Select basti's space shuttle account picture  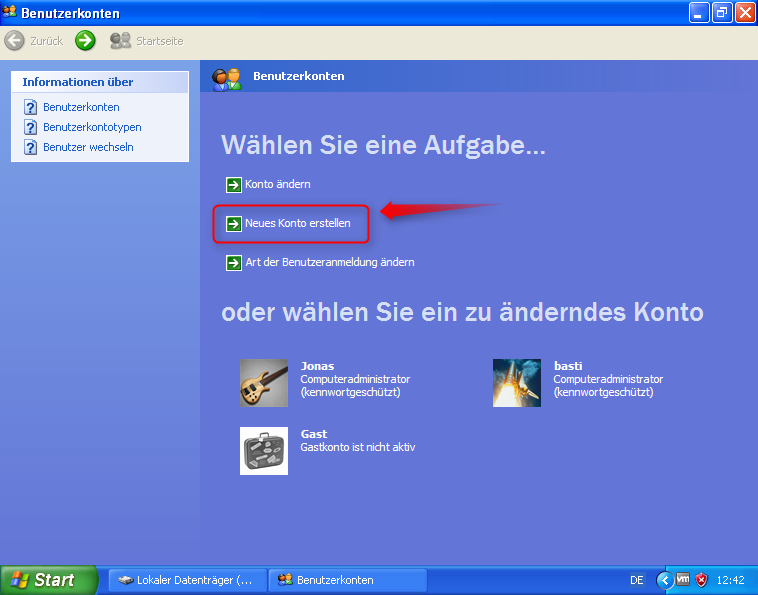[517, 383]
